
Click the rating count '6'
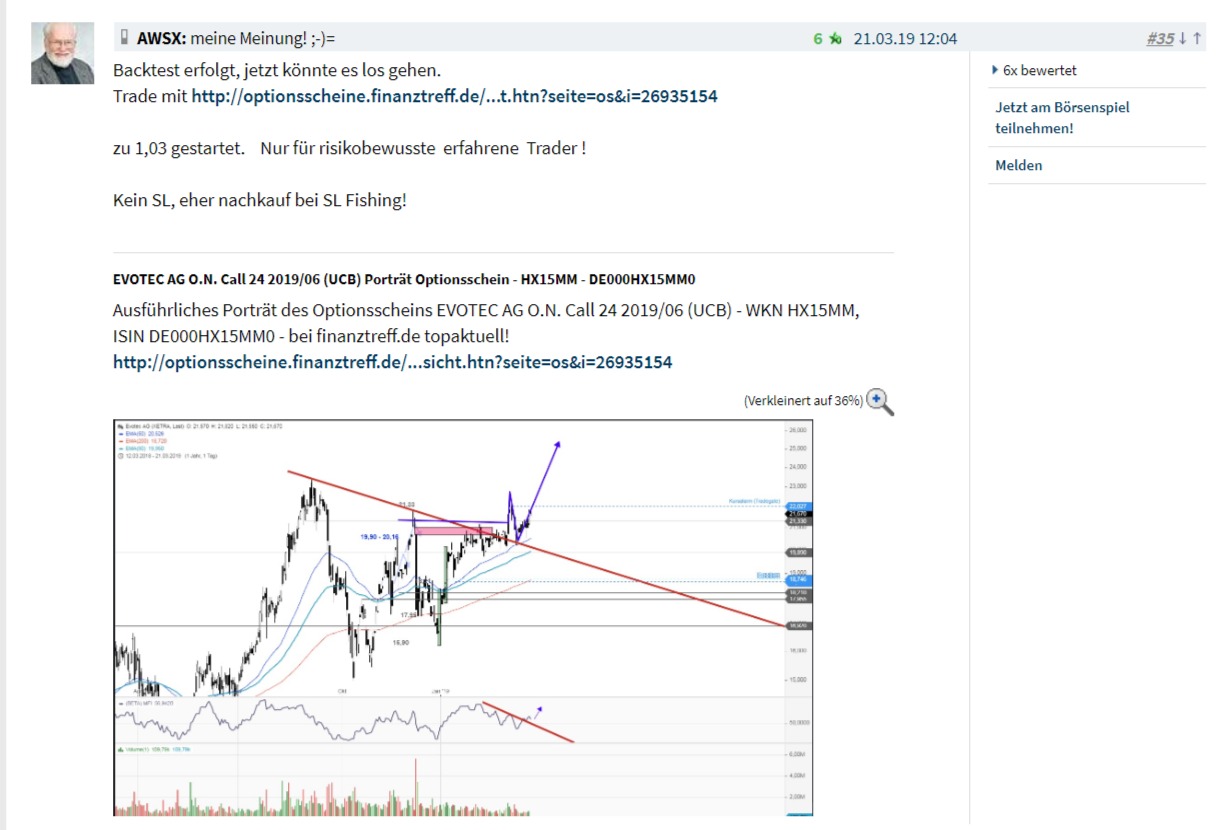tap(817, 39)
